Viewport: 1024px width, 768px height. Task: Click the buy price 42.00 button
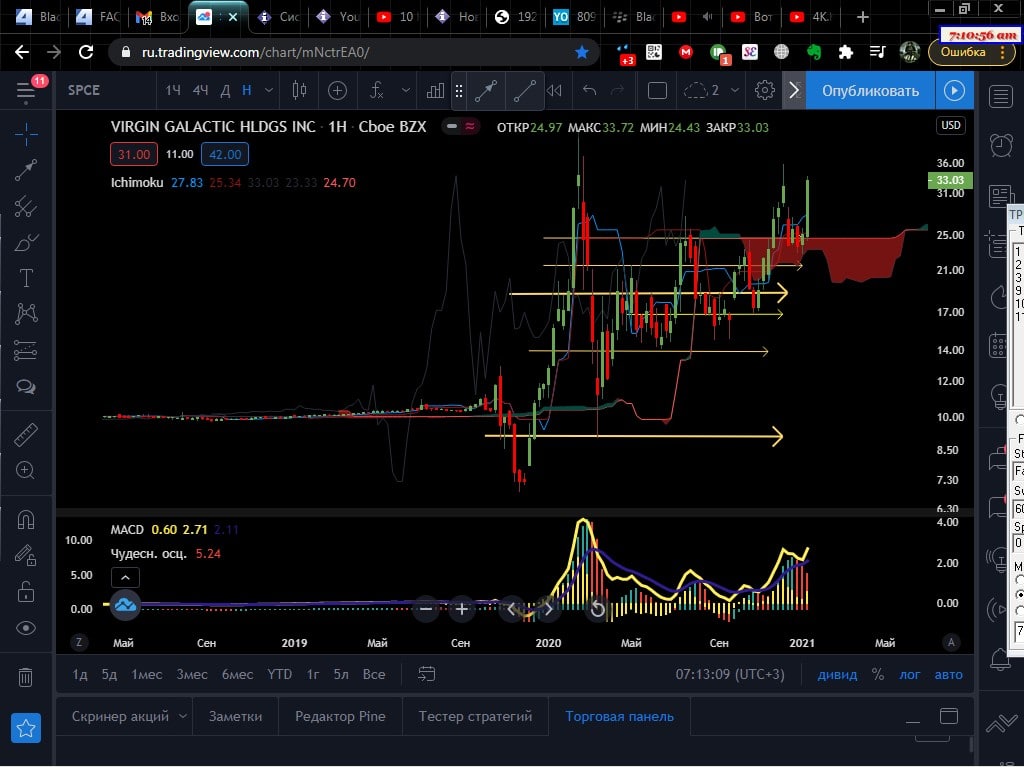coord(225,155)
